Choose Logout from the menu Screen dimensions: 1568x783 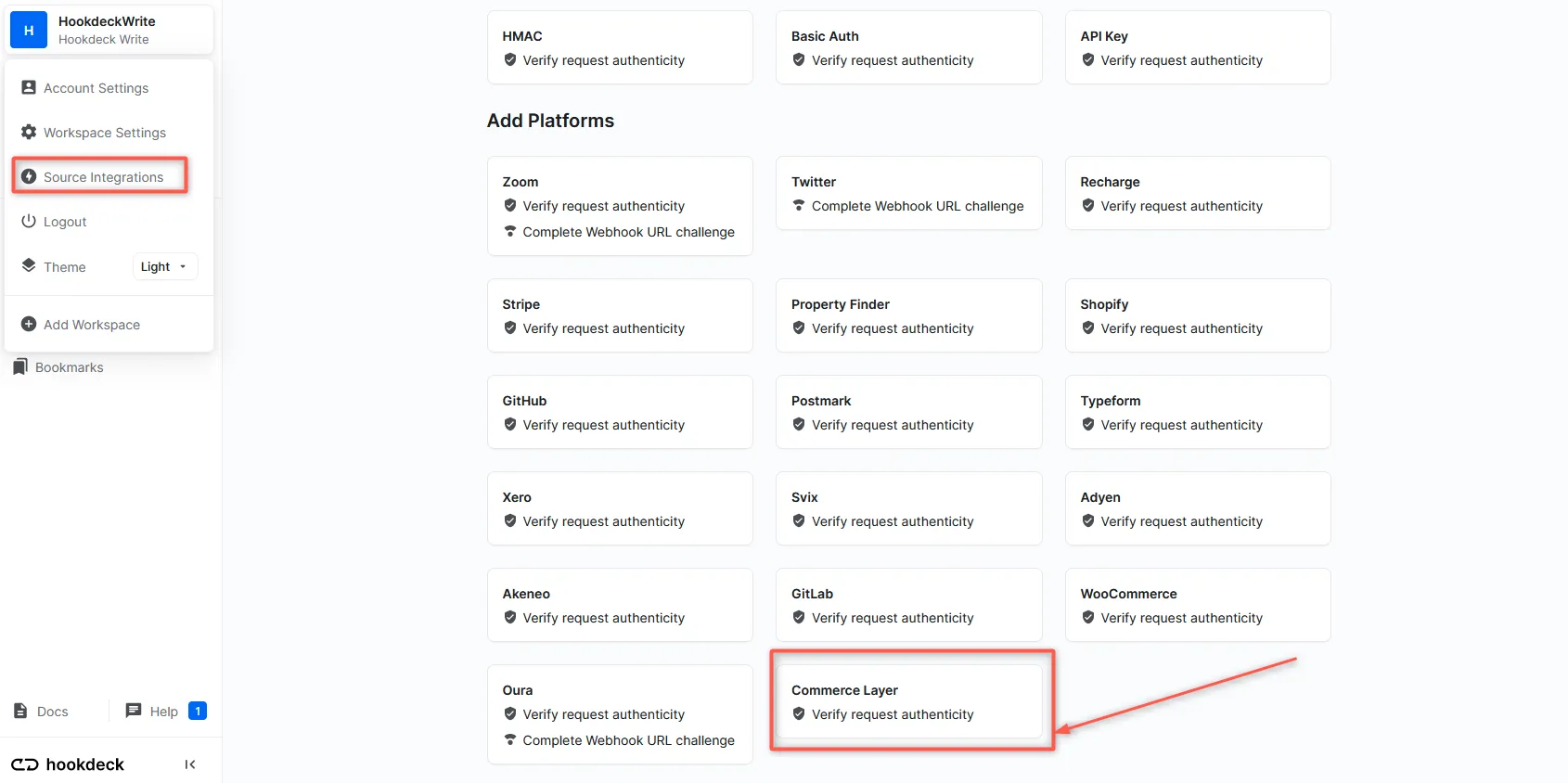[x=109, y=222]
